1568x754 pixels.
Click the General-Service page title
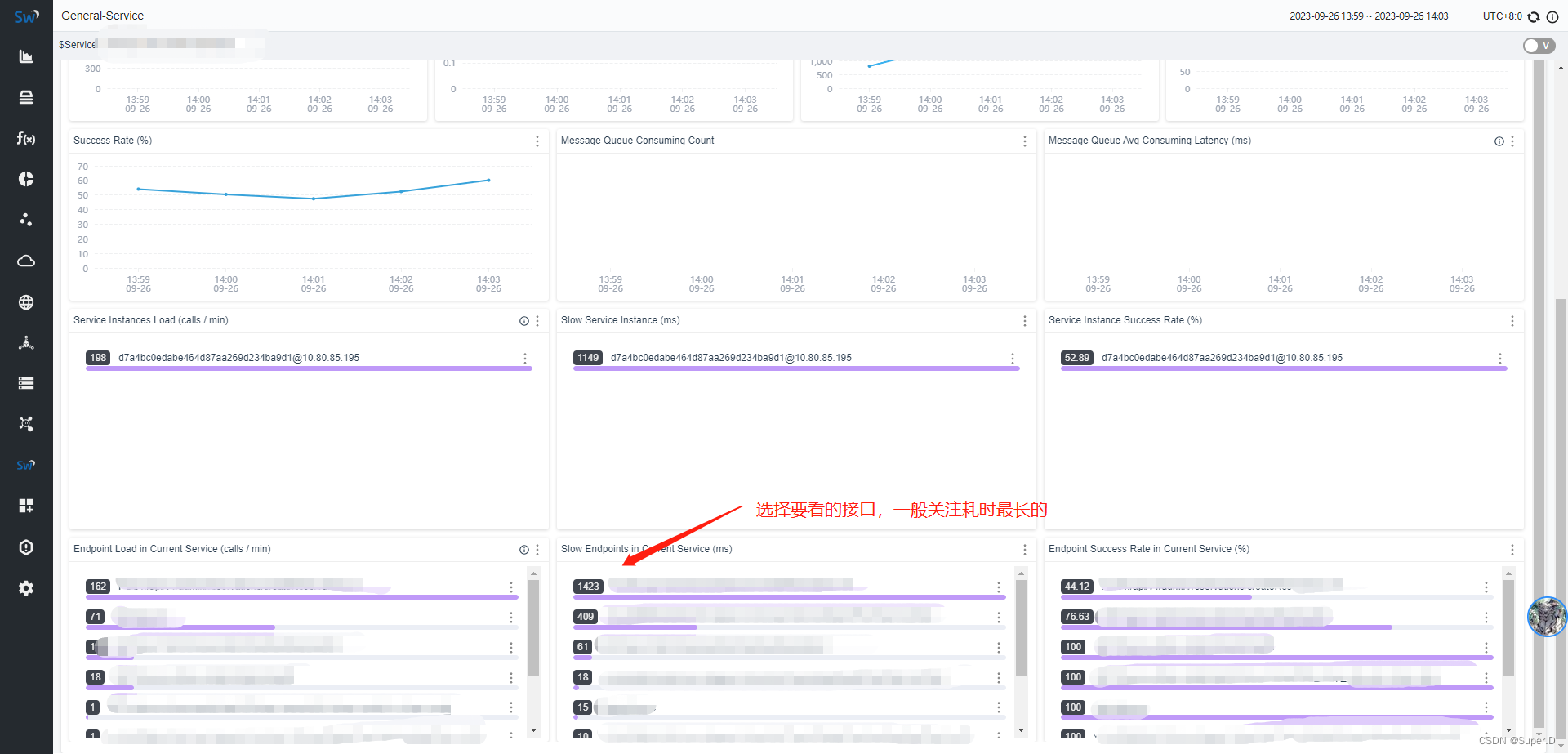coord(102,16)
